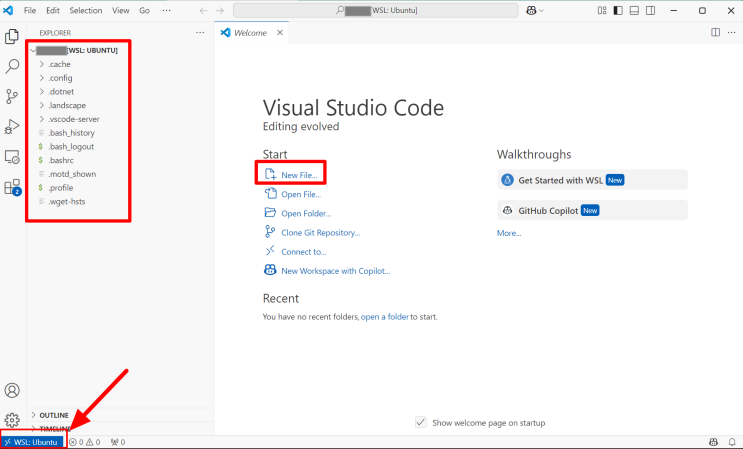Click New Workspace with Copilot...

(x=335, y=271)
